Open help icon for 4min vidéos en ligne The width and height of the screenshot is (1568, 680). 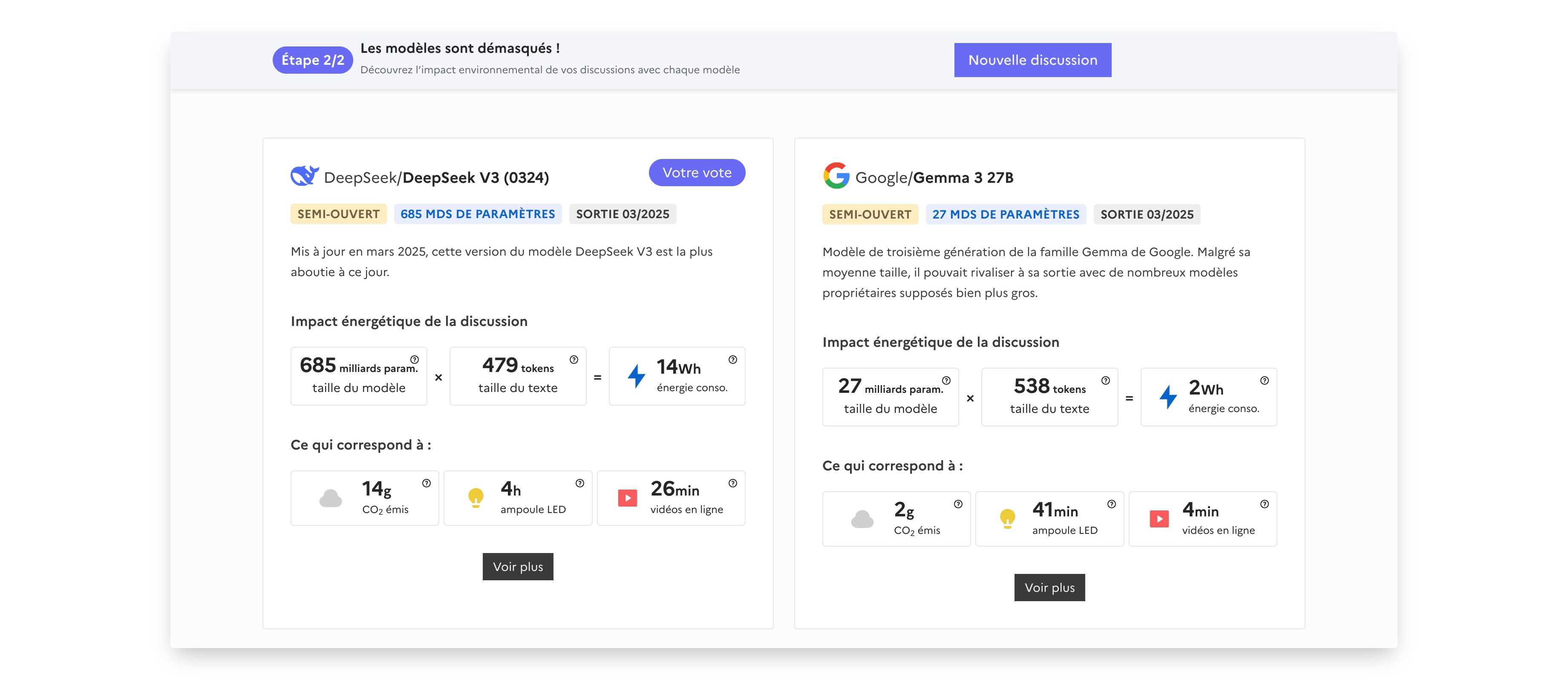coord(1264,504)
